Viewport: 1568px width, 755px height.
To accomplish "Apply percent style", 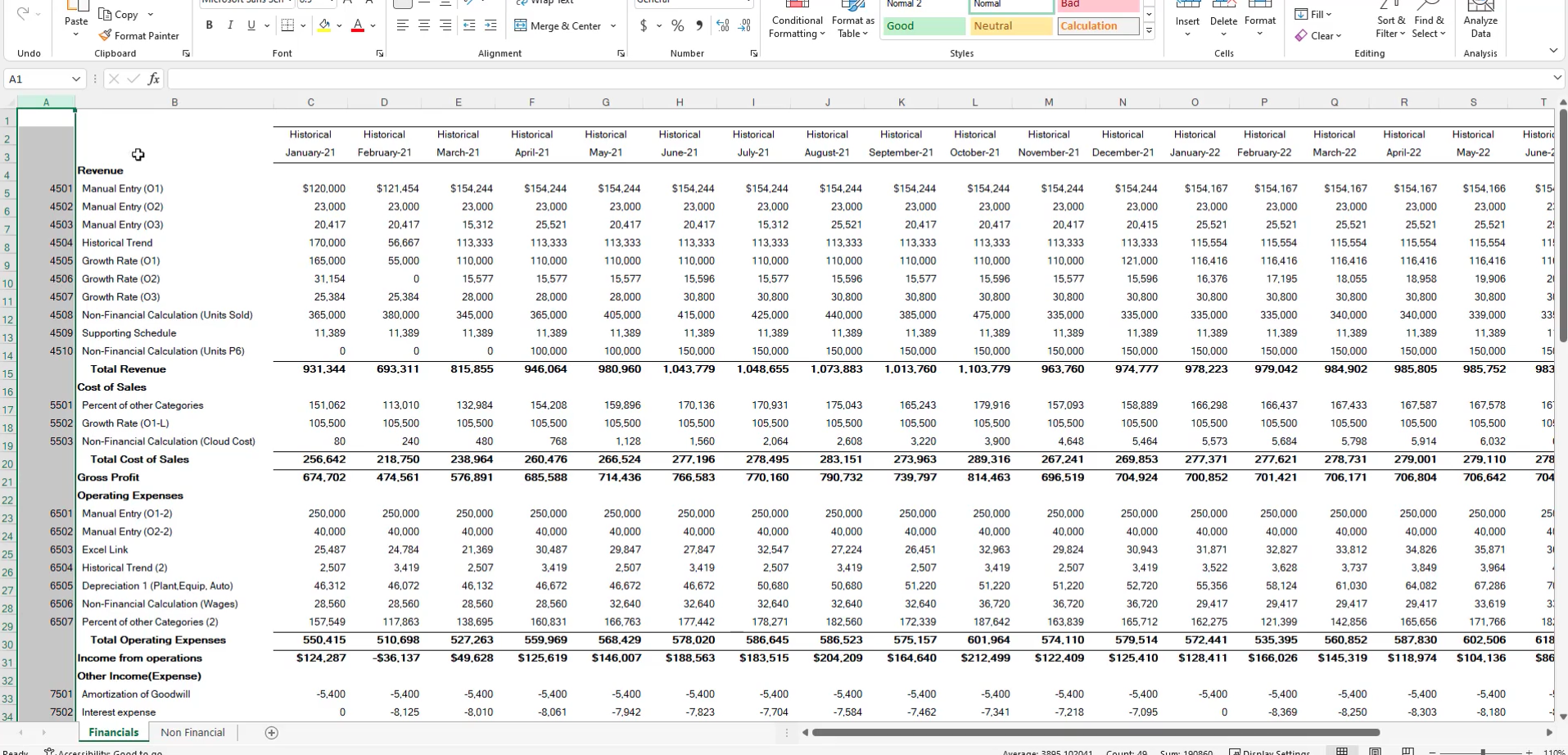I will pos(678,25).
